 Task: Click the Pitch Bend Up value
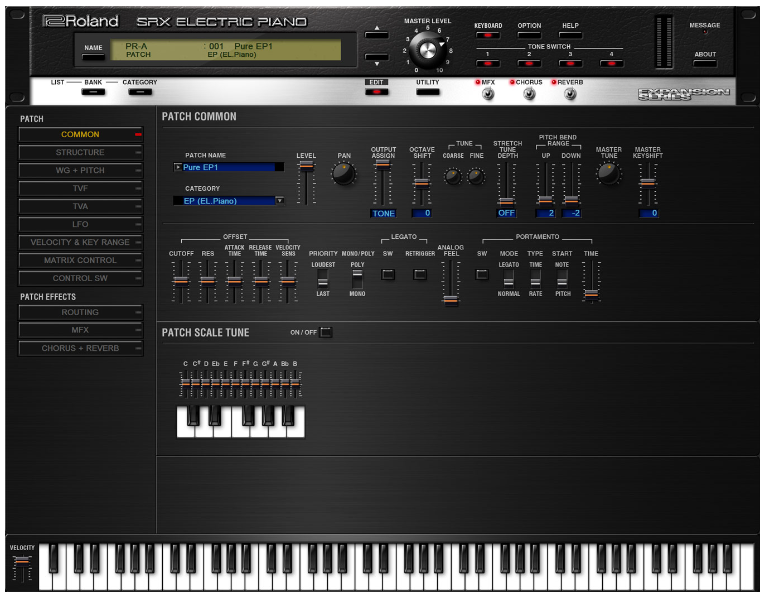(x=545, y=213)
